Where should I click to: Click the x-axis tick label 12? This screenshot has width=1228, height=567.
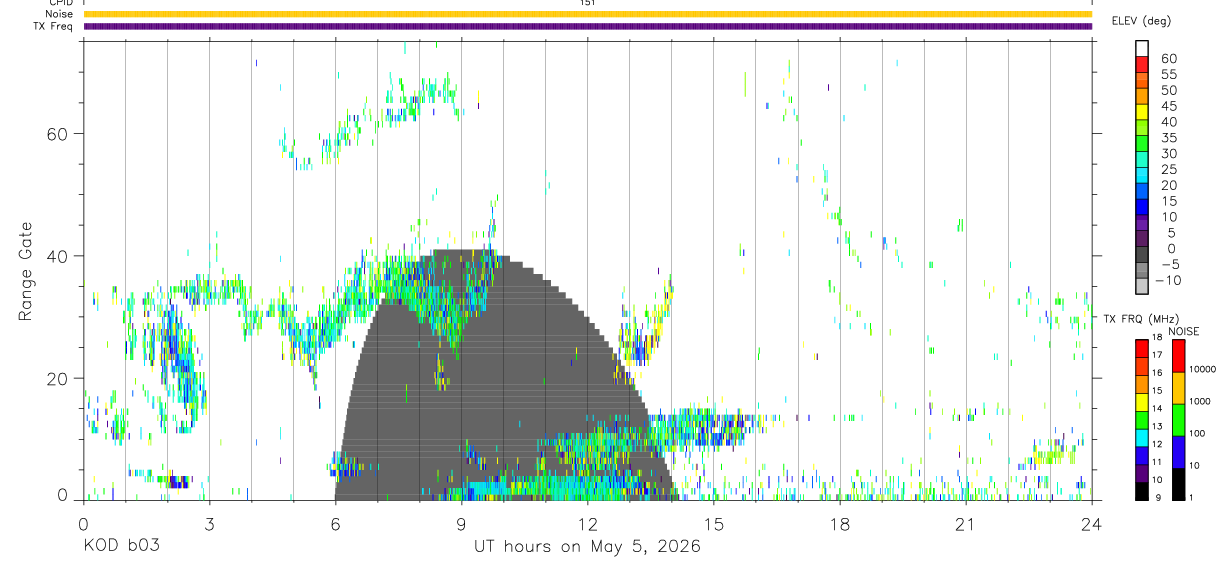pos(587,523)
